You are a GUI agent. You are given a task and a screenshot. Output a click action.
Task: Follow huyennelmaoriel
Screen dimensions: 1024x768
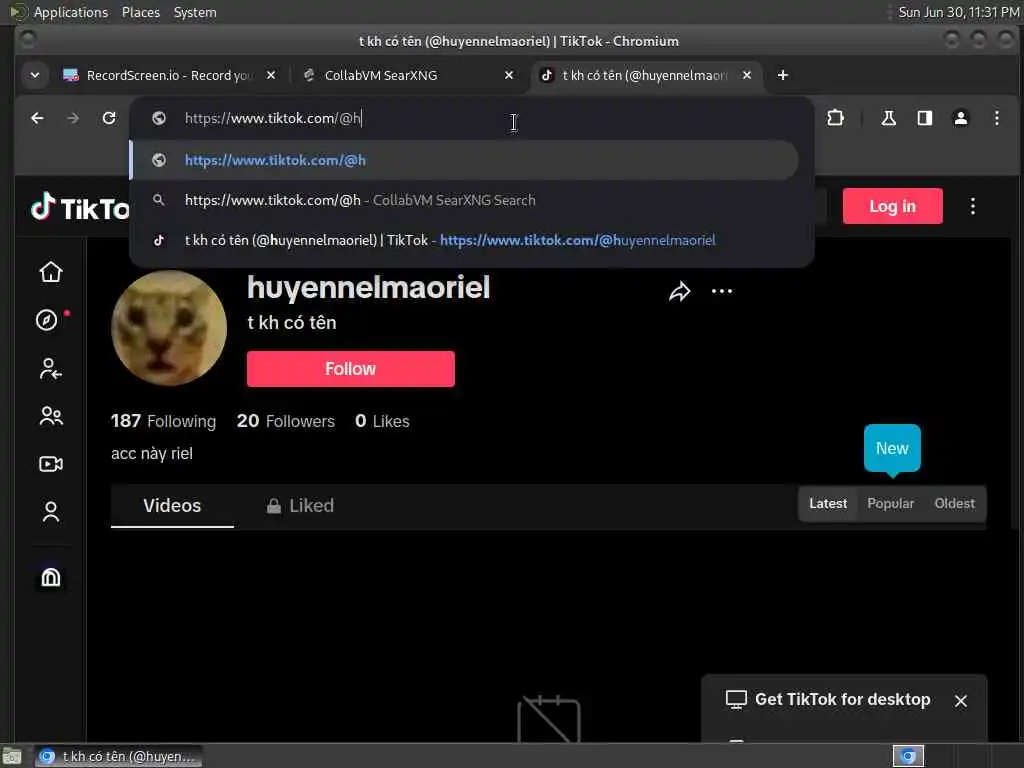351,369
